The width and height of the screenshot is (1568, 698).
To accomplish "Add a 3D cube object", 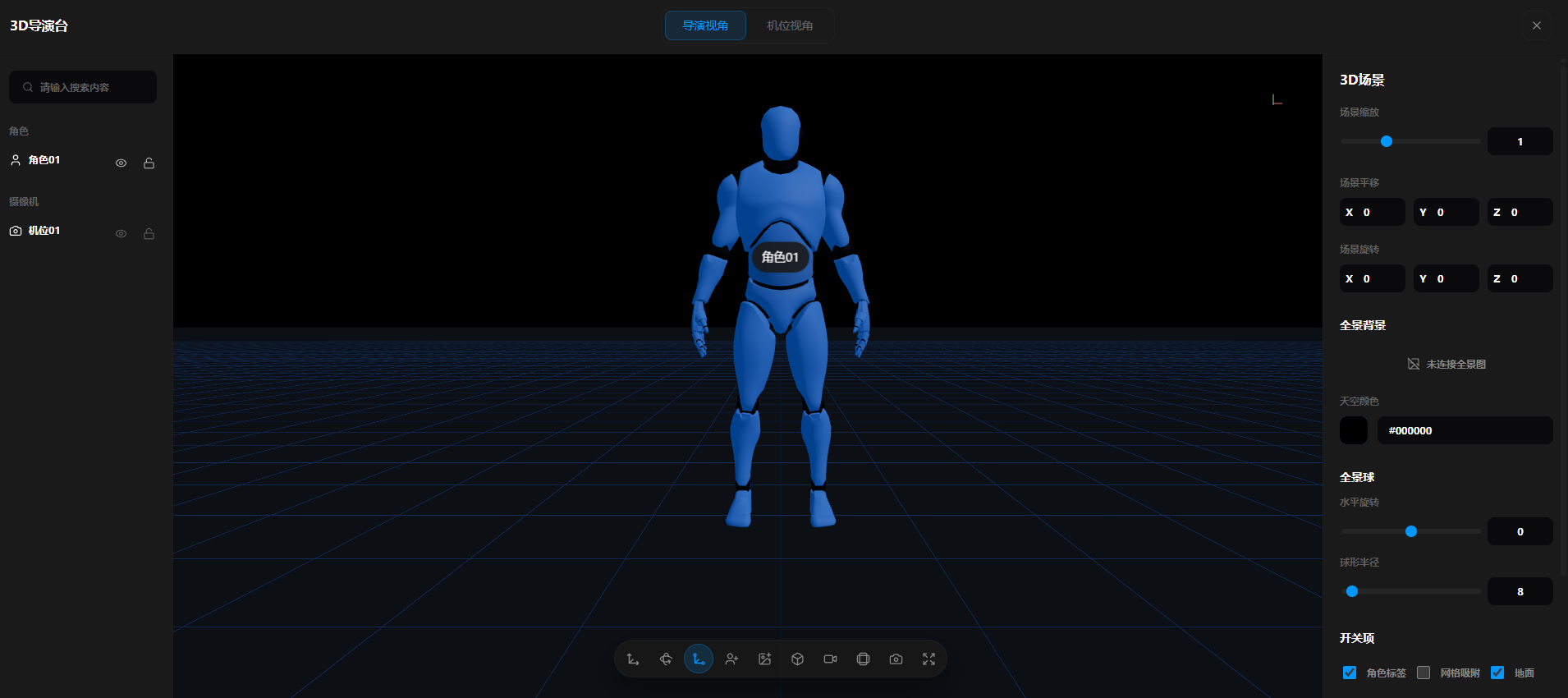I will pyautogui.click(x=797, y=659).
